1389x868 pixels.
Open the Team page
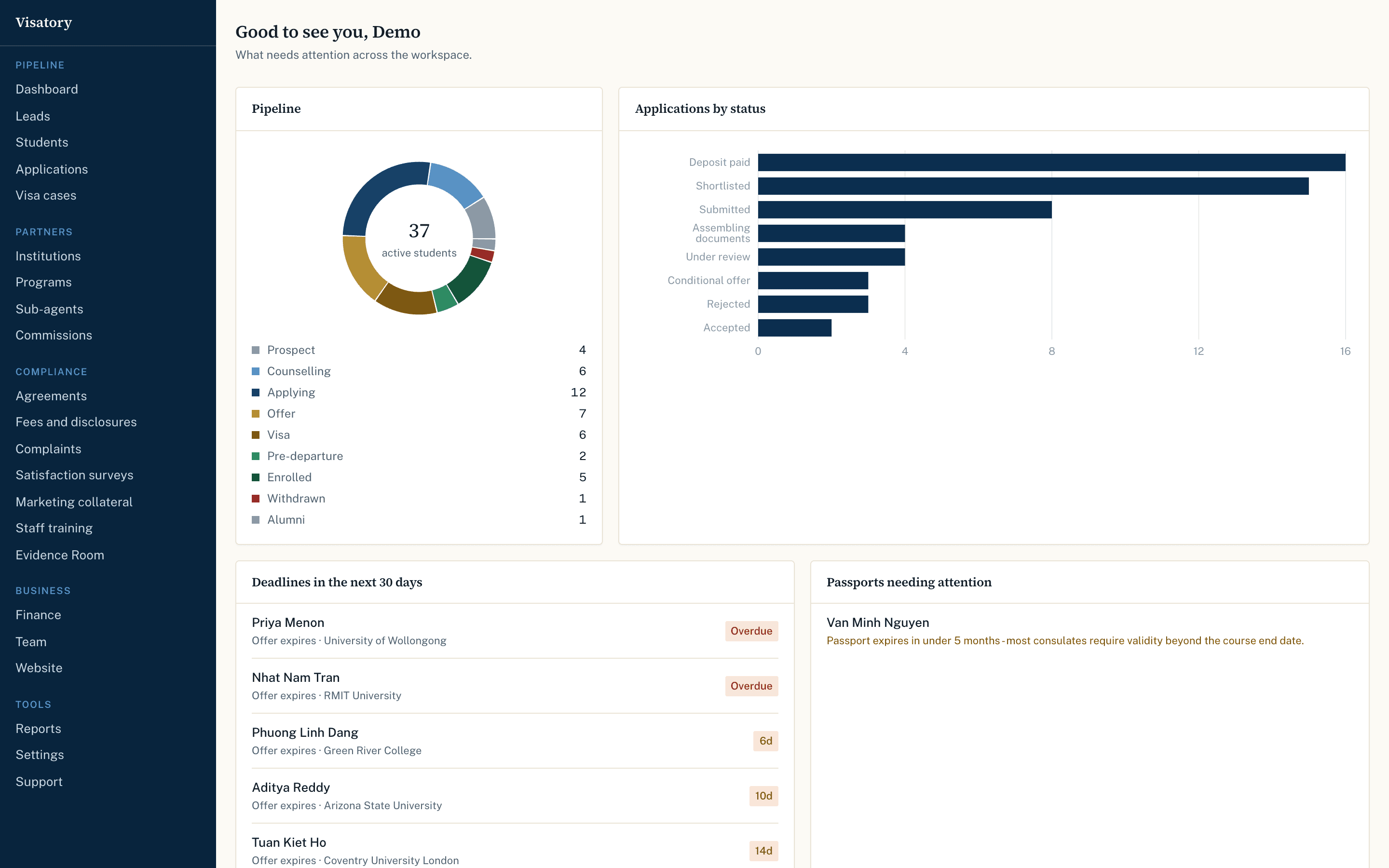(31, 642)
